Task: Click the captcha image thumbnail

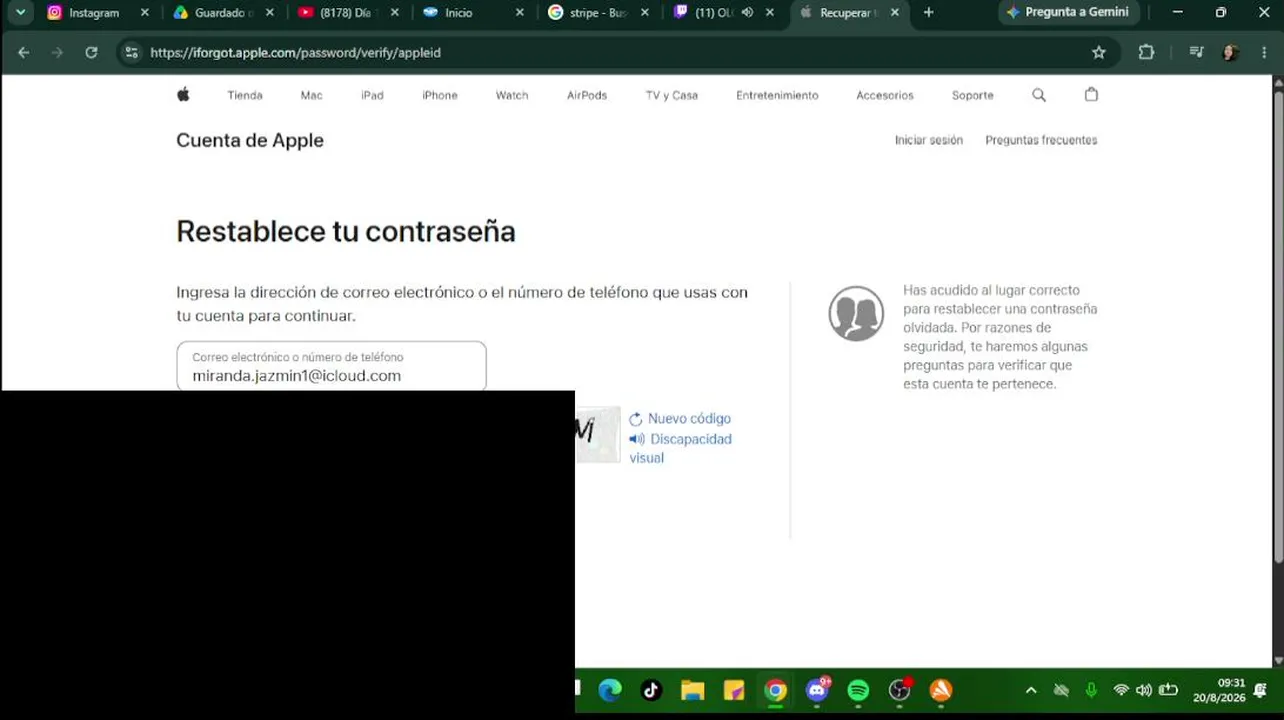Action: pyautogui.click(x=598, y=434)
